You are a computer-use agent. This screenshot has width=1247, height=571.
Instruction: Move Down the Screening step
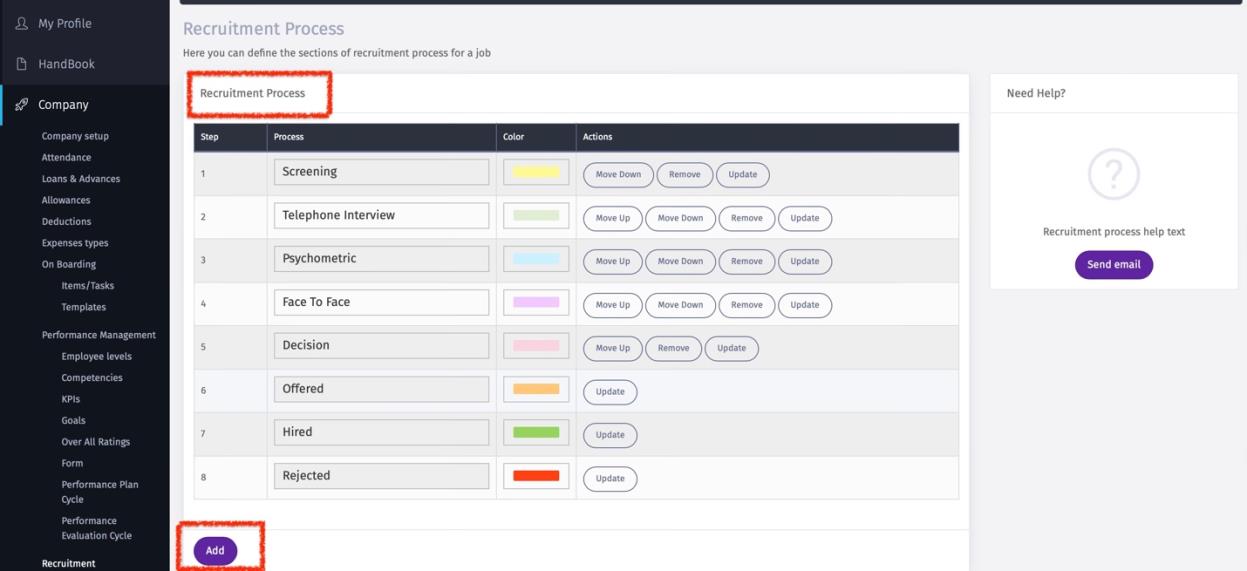(618, 175)
